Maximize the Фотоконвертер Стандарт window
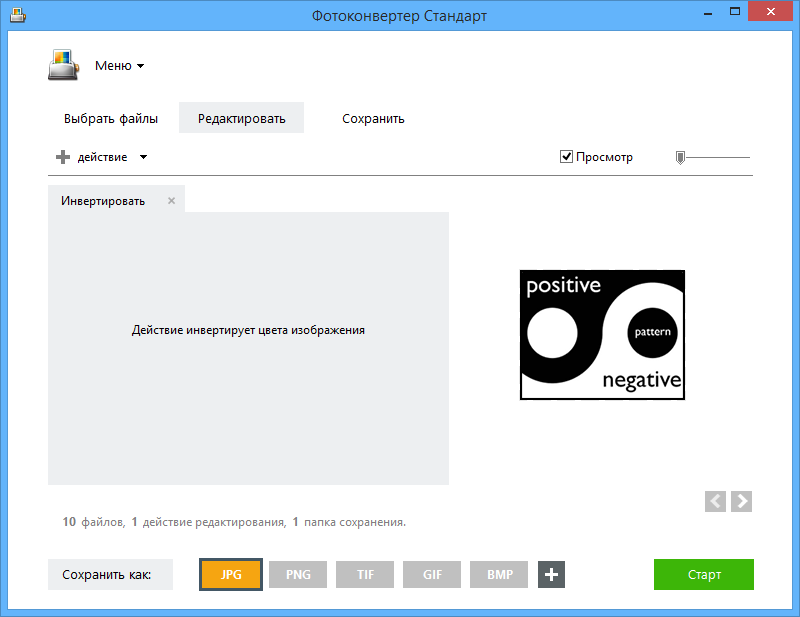This screenshot has height=617, width=800. [x=735, y=12]
